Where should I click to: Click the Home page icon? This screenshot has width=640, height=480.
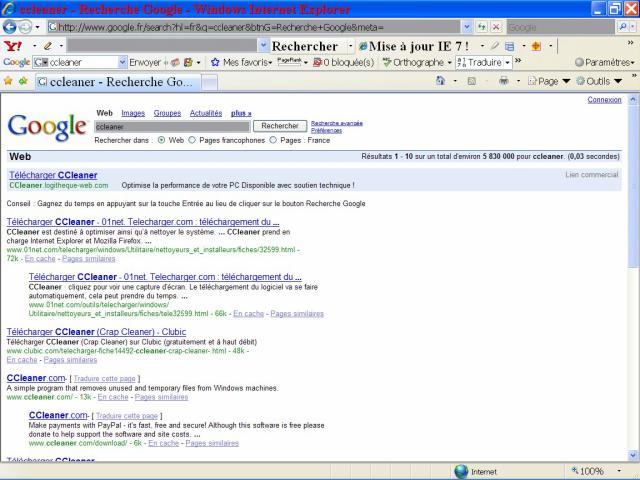tap(440, 81)
